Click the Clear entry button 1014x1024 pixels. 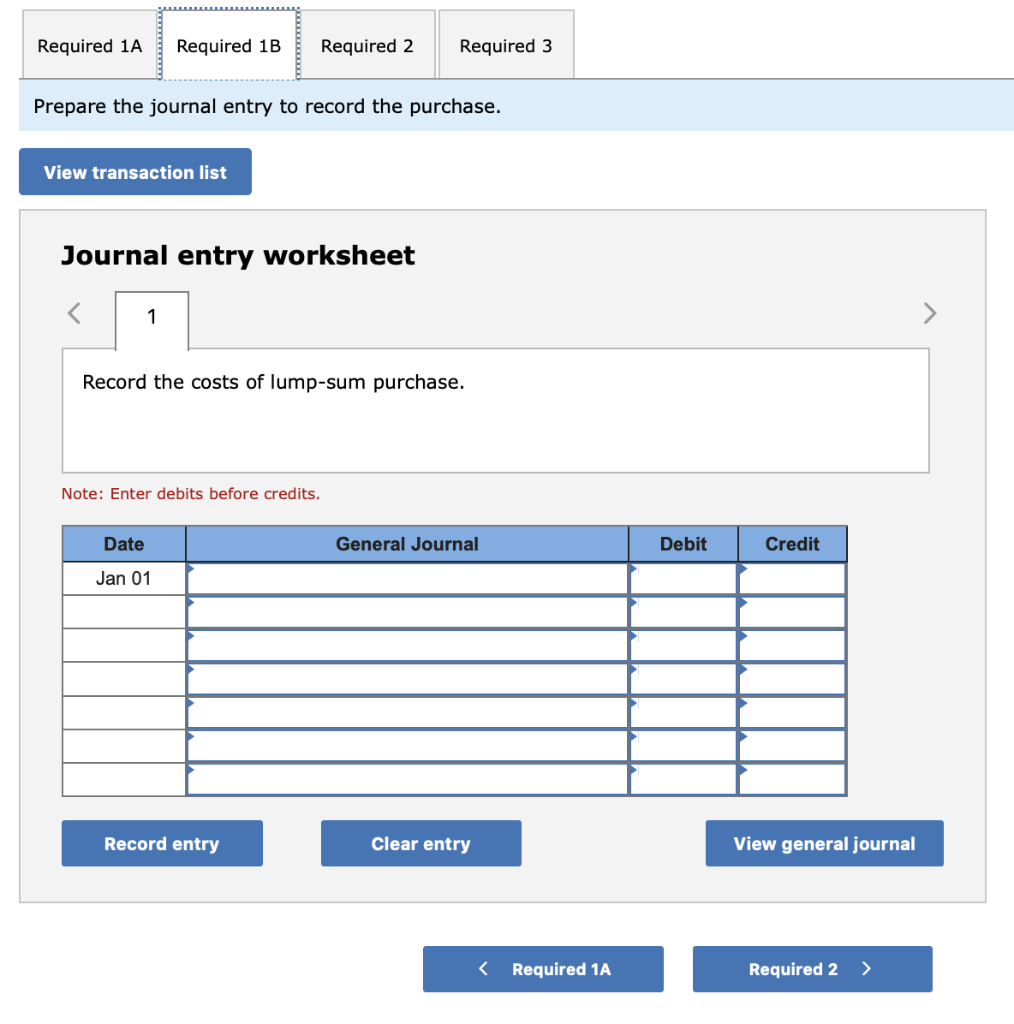click(x=420, y=843)
